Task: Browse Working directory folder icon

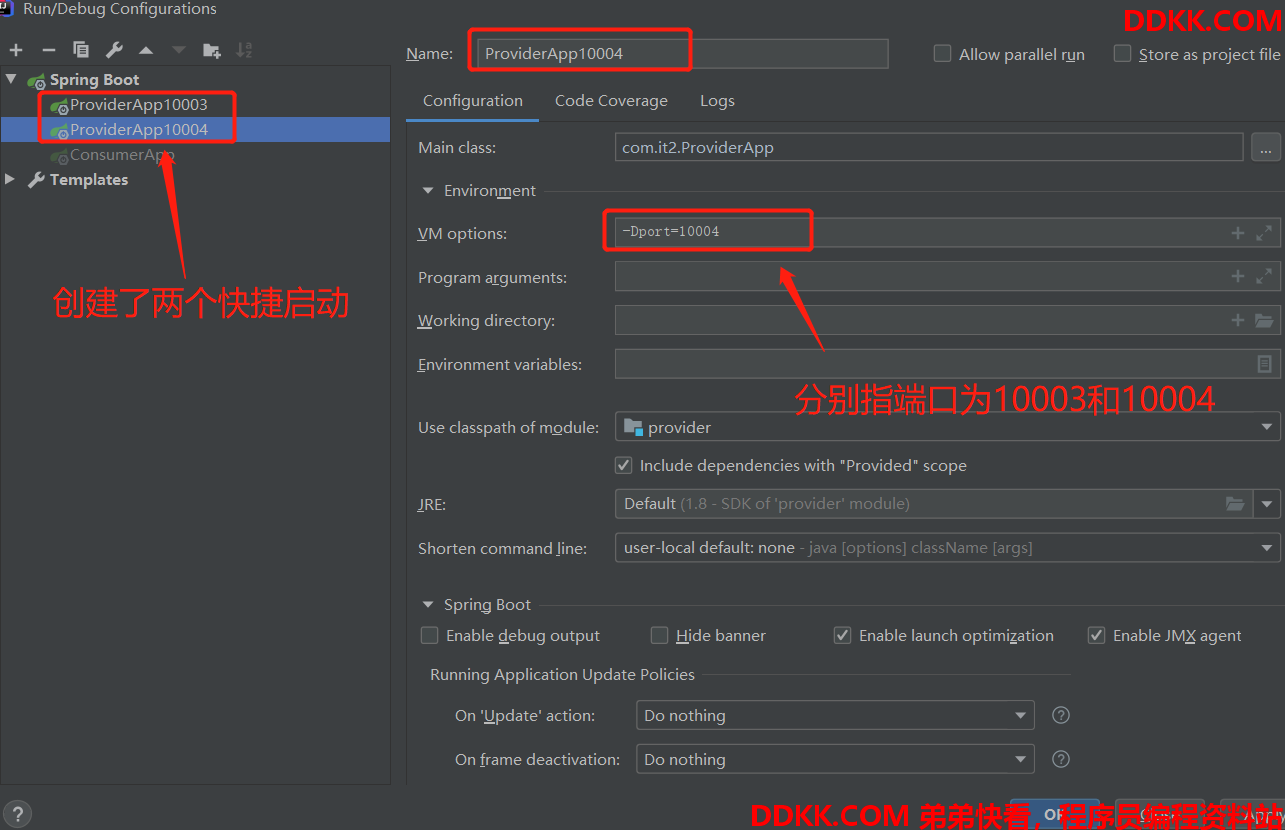Action: click(1264, 320)
